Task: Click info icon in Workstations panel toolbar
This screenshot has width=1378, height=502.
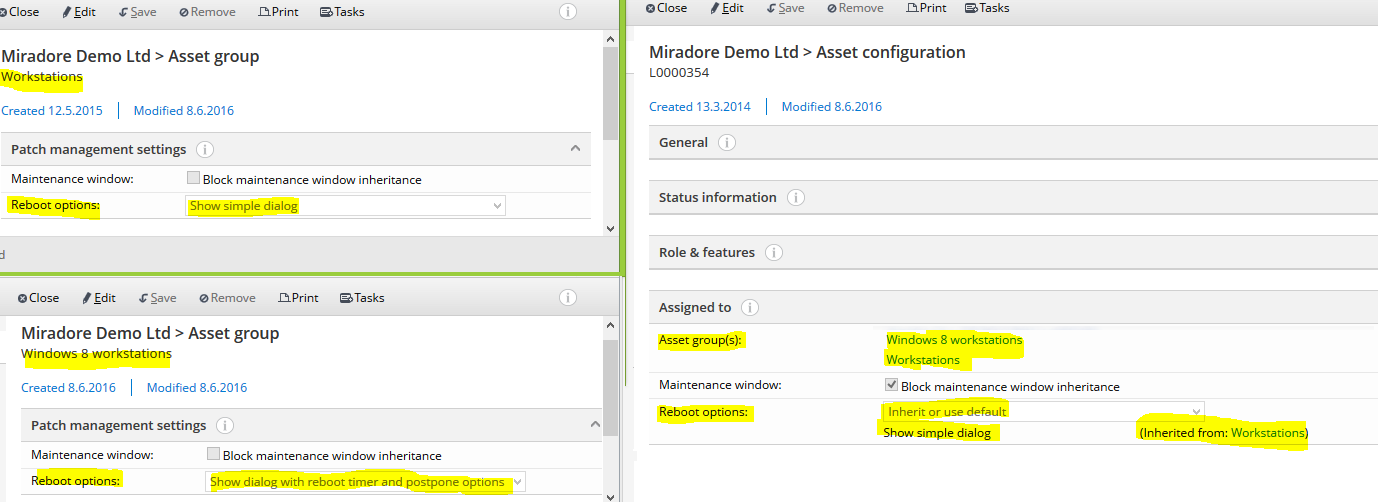Action: (x=568, y=12)
